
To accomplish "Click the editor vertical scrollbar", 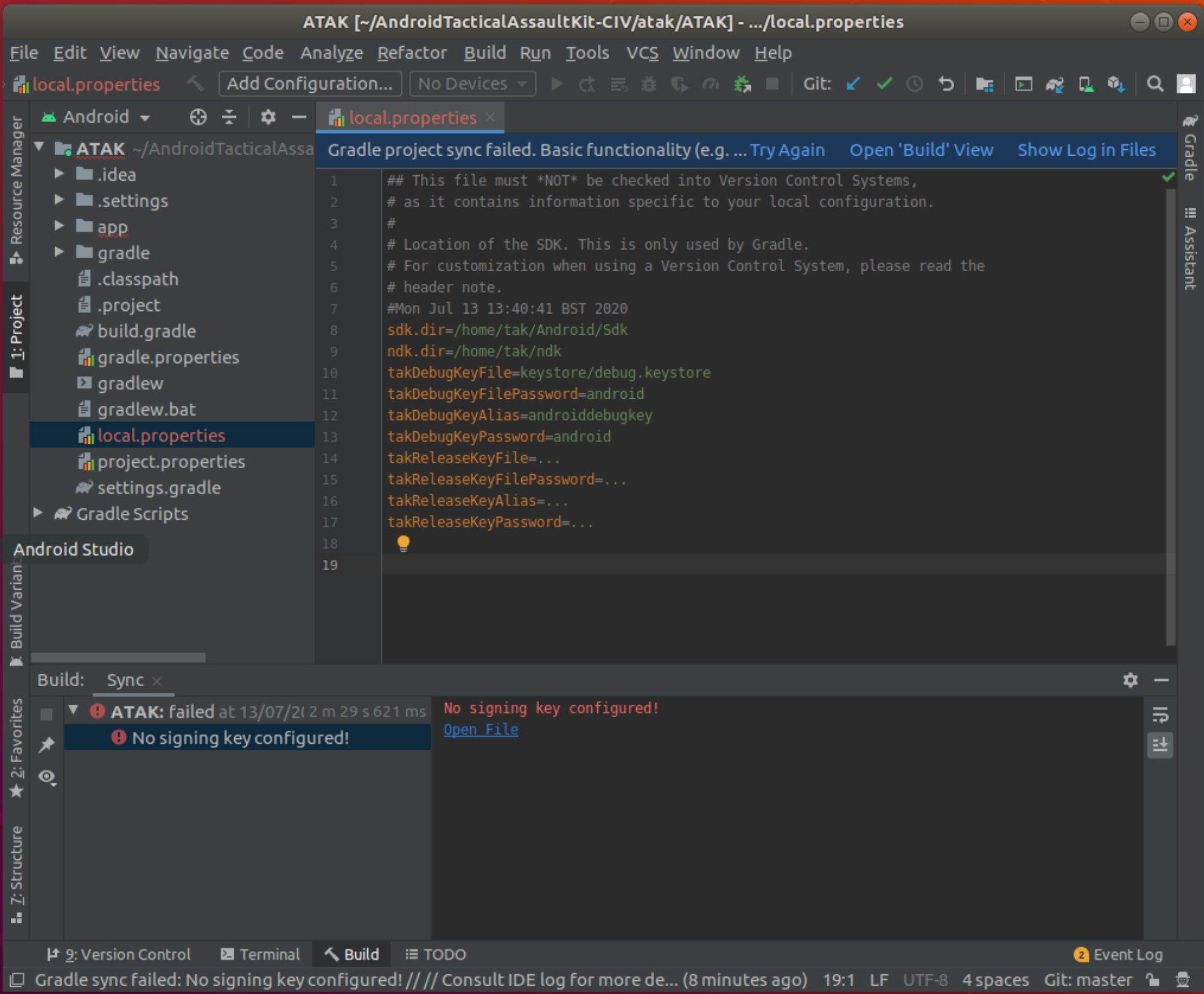I will click(x=1170, y=416).
